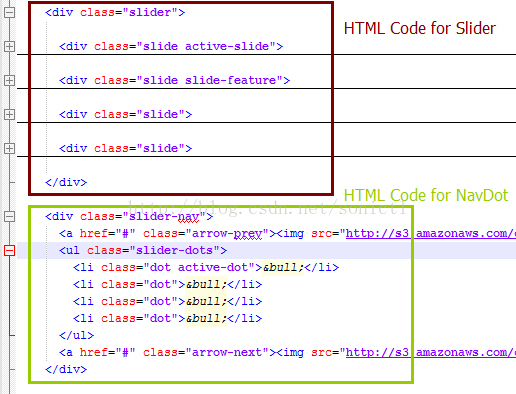The image size is (516, 394).
Task: Click the closing </ul> tag
Action: coord(76,335)
